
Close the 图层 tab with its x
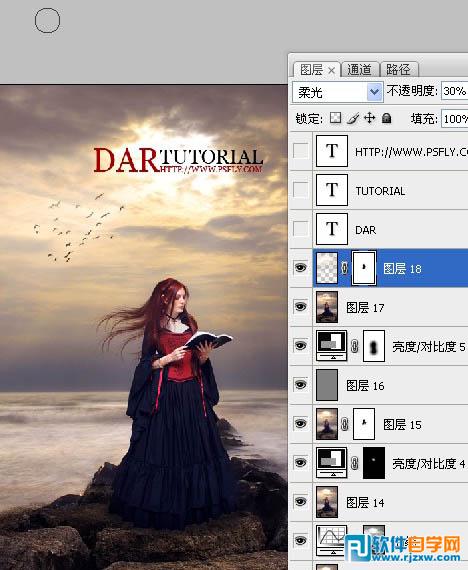tap(331, 71)
